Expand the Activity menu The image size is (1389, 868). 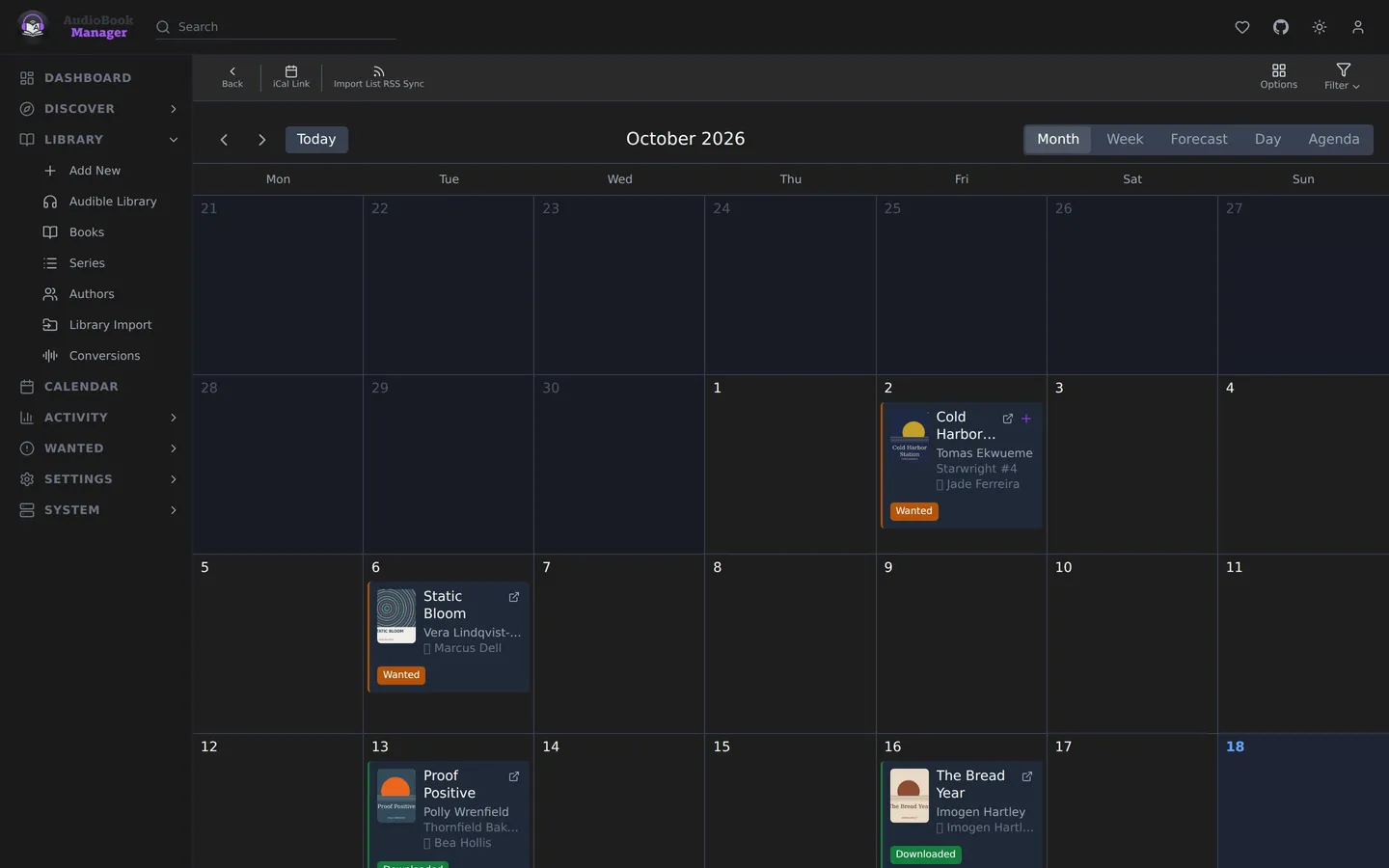click(96, 418)
